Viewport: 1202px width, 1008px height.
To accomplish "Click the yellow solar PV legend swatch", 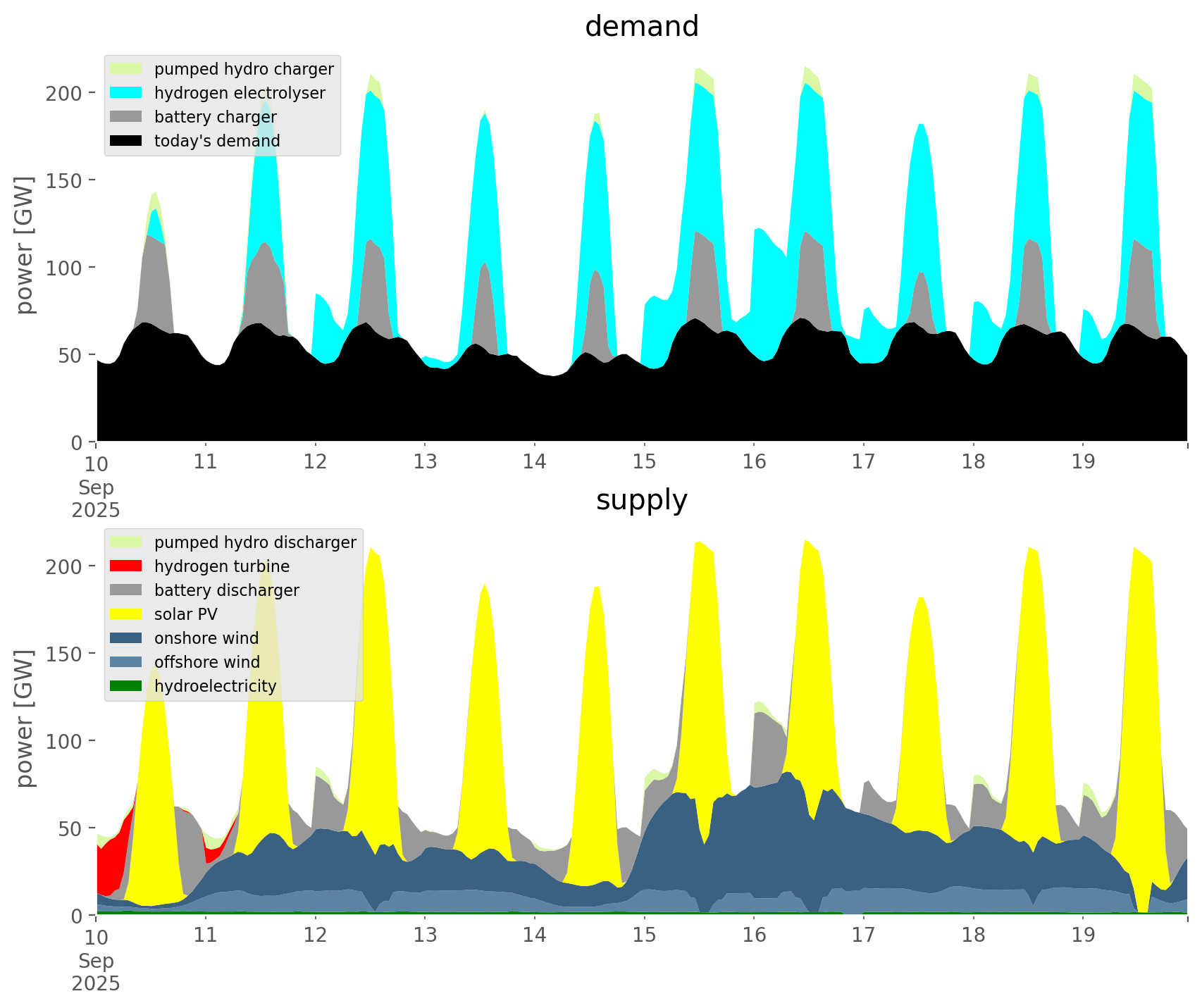I will [126, 614].
